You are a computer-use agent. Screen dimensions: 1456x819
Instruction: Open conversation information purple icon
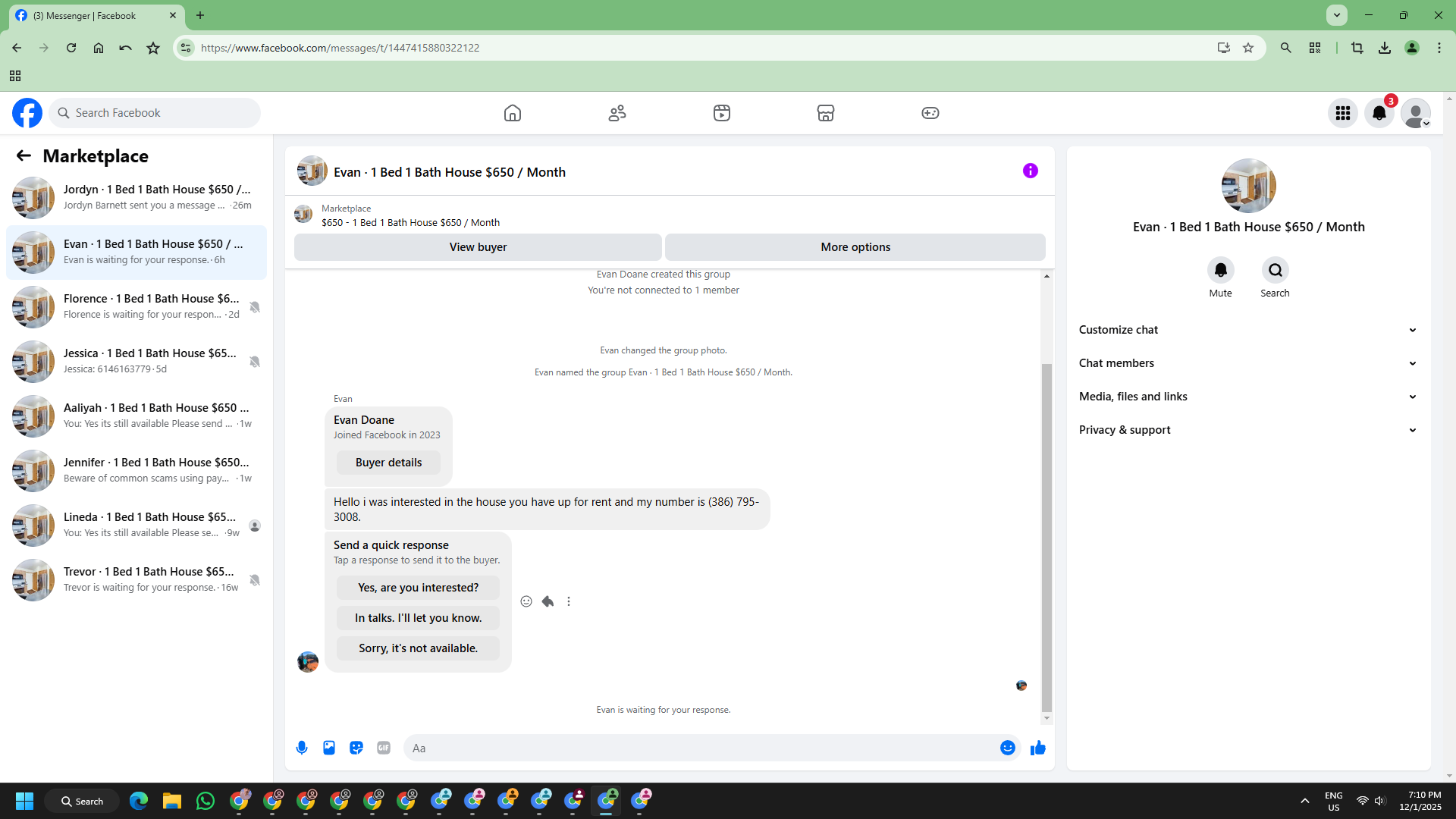click(x=1031, y=171)
